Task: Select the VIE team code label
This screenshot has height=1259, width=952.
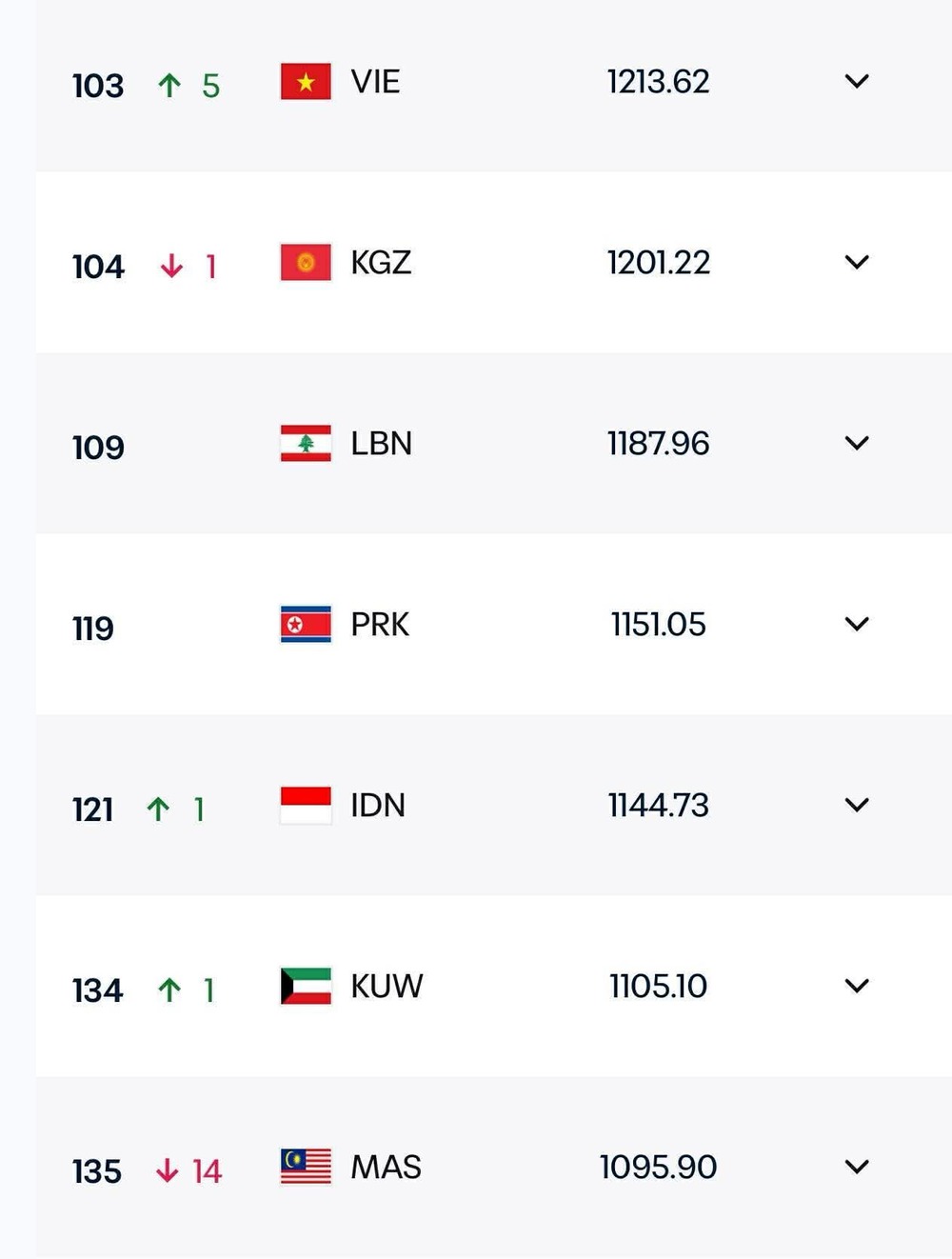Action: point(374,82)
